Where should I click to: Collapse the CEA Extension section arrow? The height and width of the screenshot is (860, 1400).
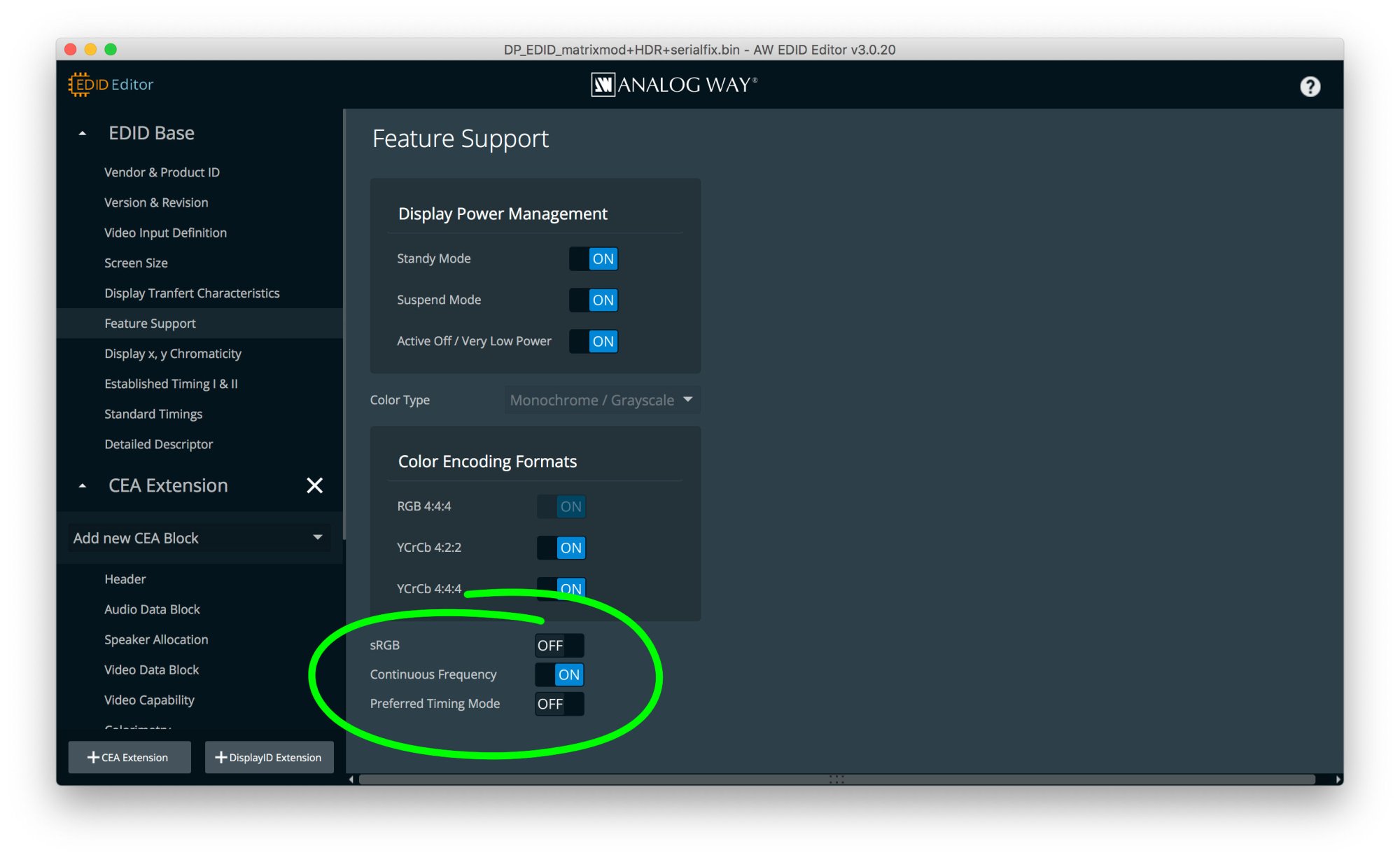click(x=83, y=485)
